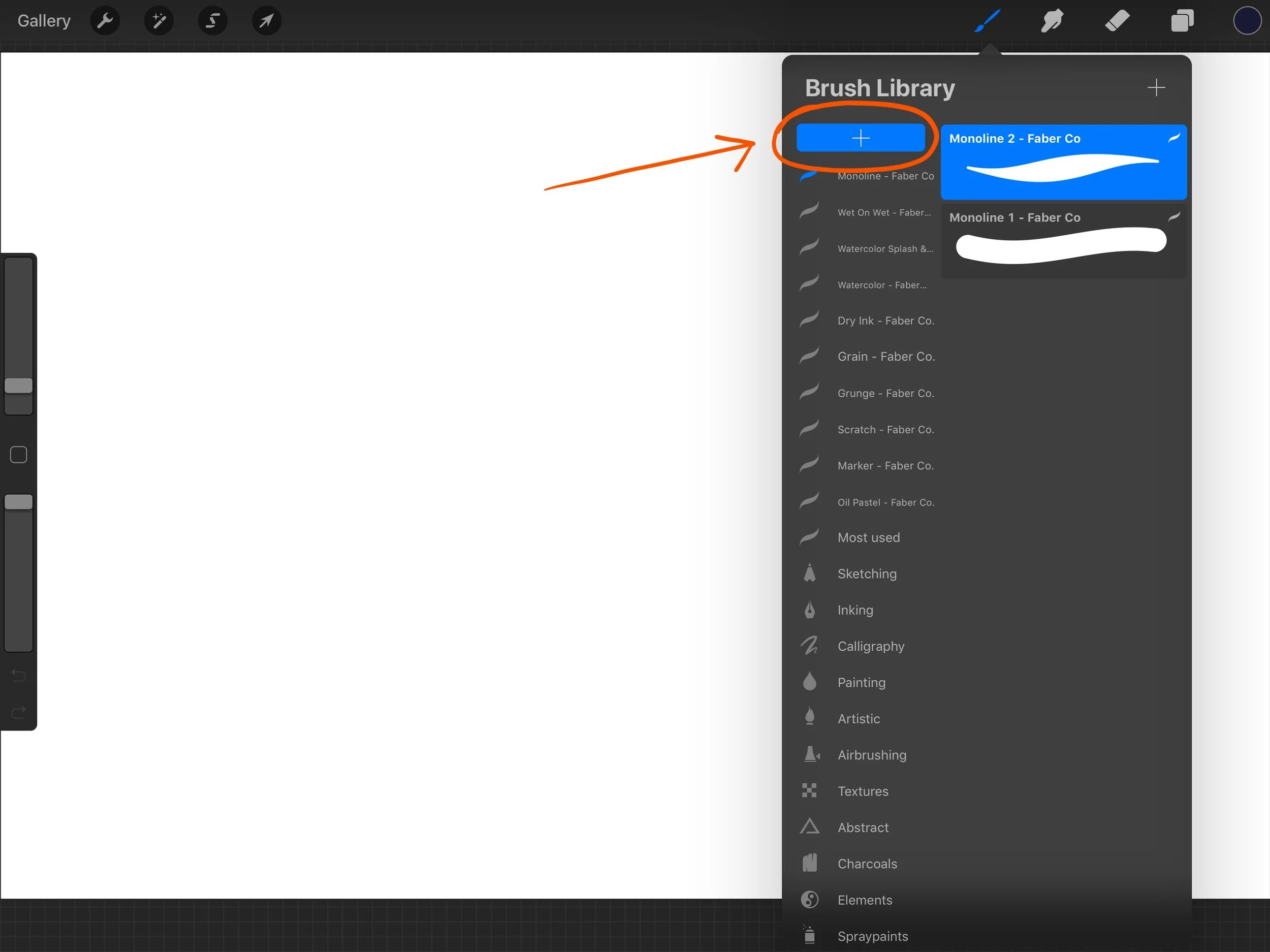Viewport: 1270px width, 952px height.
Task: Return to Gallery
Action: coord(44,21)
